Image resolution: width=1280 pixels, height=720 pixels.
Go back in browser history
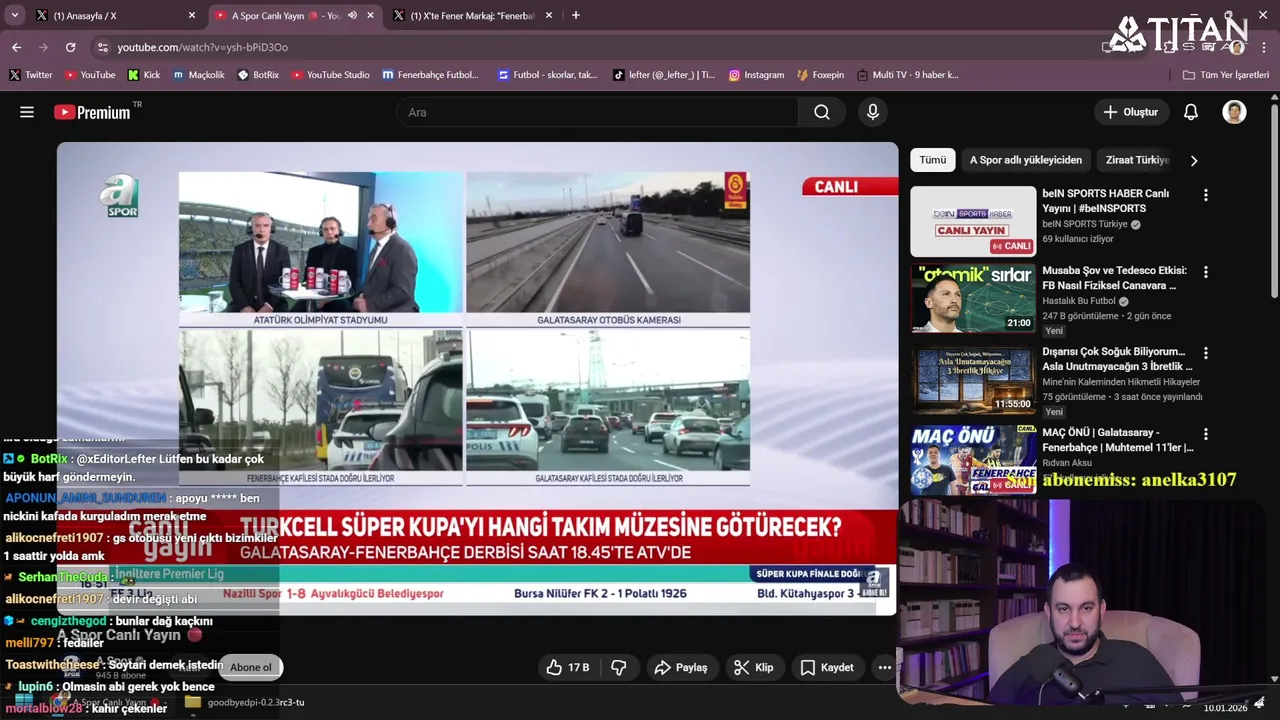click(x=16, y=47)
